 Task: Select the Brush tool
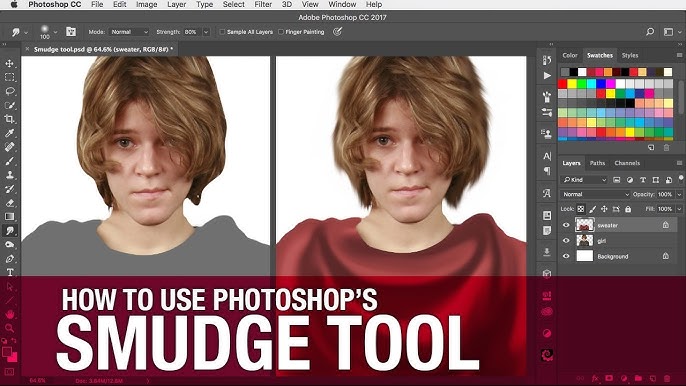click(10, 161)
